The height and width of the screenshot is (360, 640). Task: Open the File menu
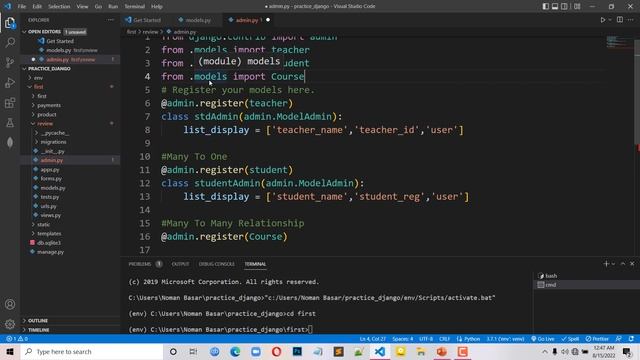coord(22,6)
